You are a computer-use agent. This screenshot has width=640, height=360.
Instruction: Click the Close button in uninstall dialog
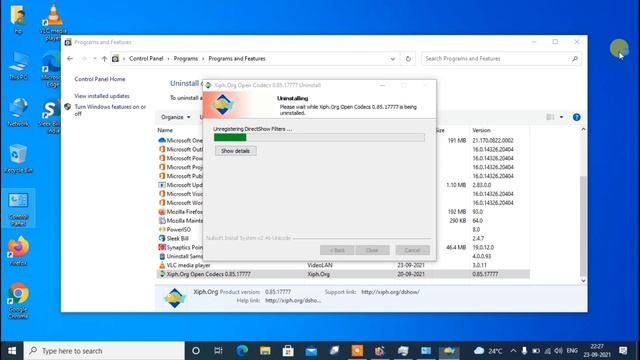pos(372,250)
